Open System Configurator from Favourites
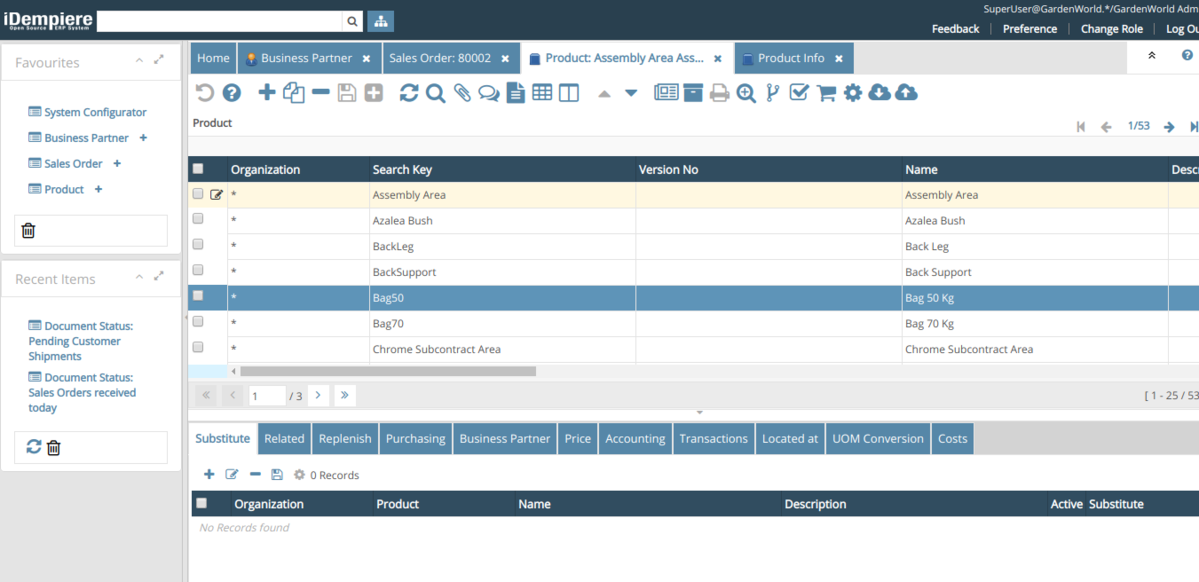 [95, 112]
